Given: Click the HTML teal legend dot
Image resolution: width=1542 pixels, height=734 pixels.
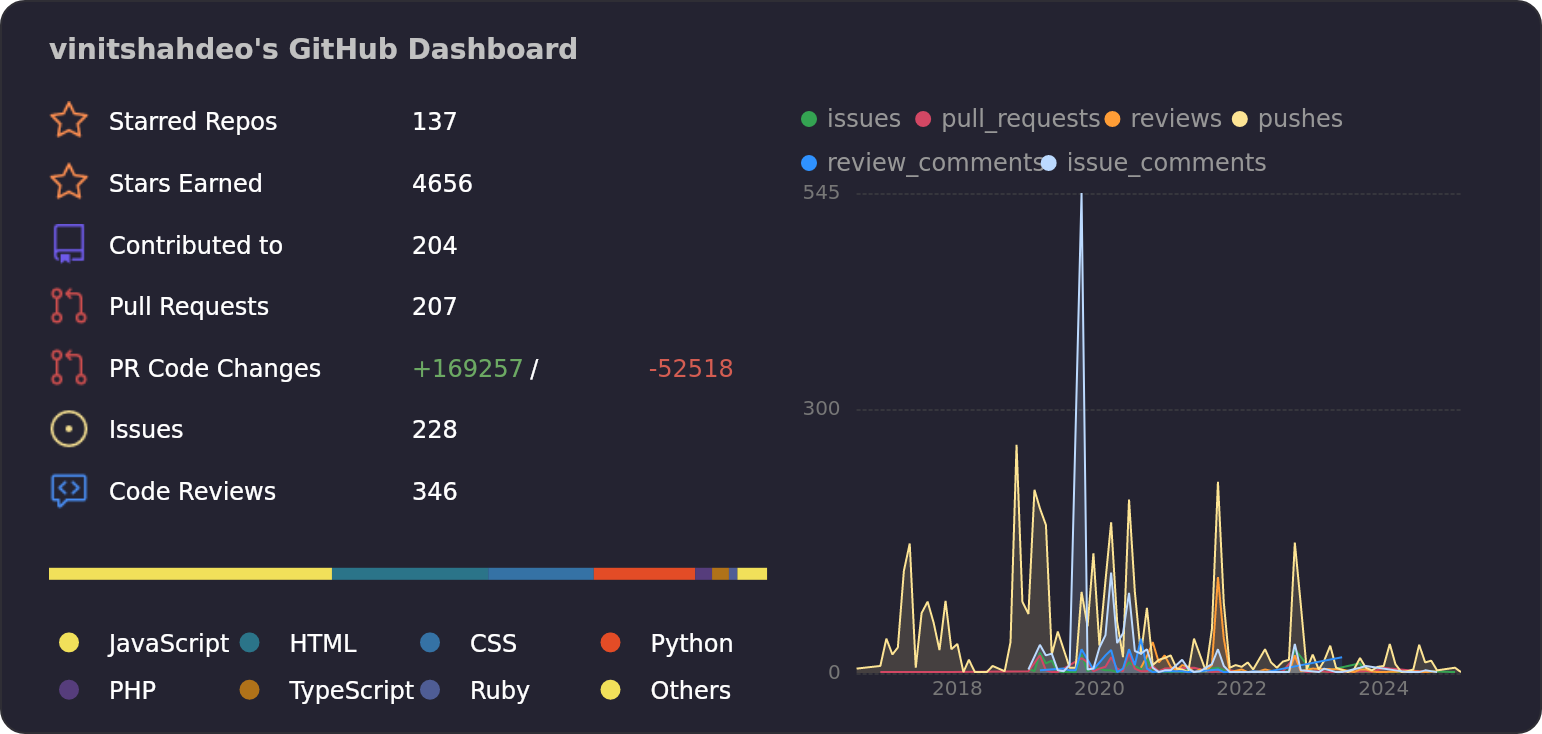Looking at the screenshot, I should (x=250, y=643).
